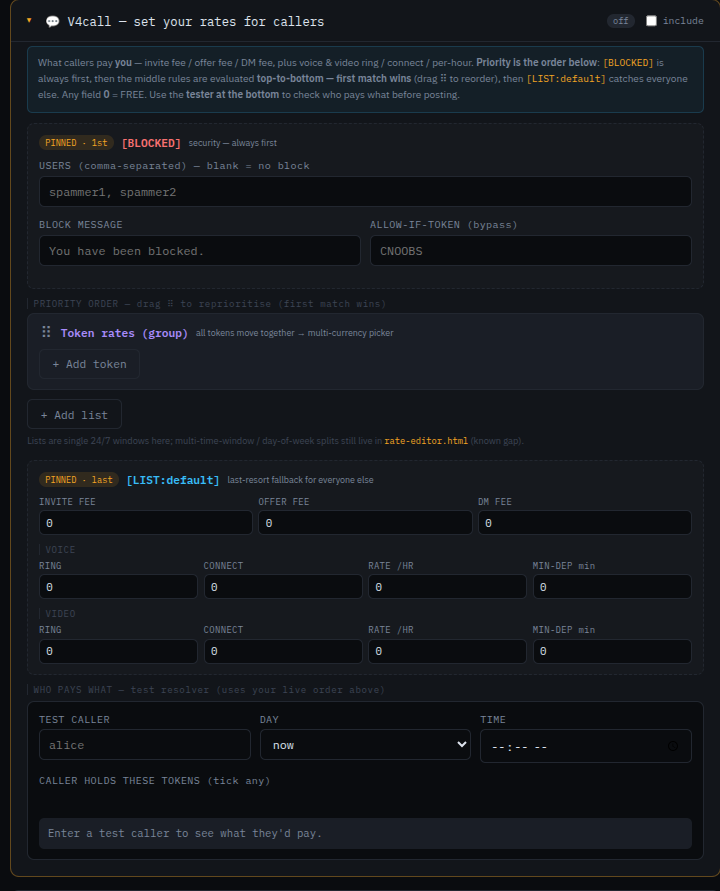Click the [LIST:default] heading label
This screenshot has width=720, height=891.
pyautogui.click(x=173, y=480)
